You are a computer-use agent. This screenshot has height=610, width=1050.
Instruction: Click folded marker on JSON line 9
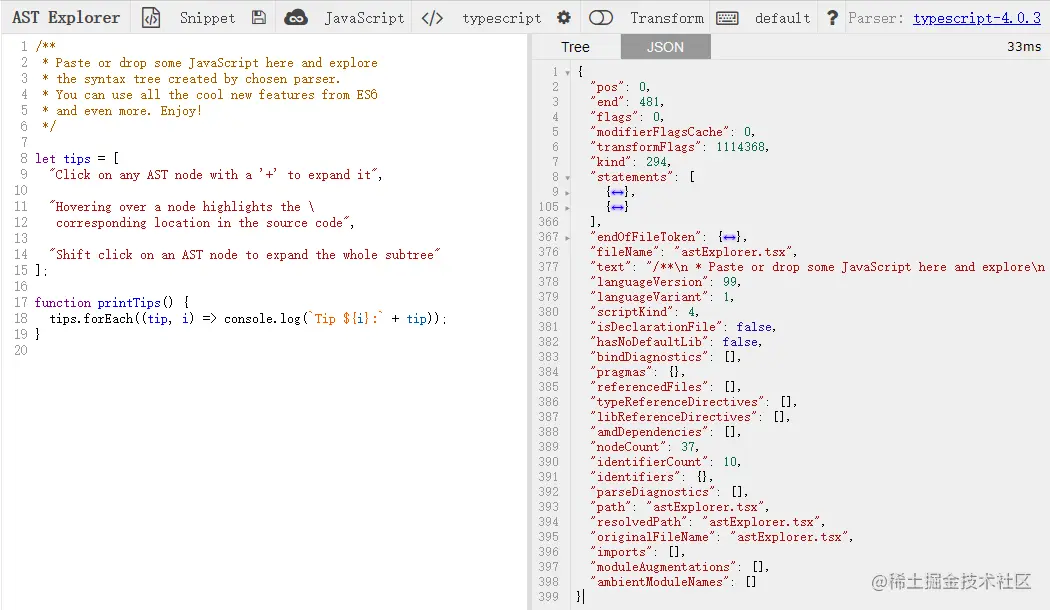pos(617,192)
